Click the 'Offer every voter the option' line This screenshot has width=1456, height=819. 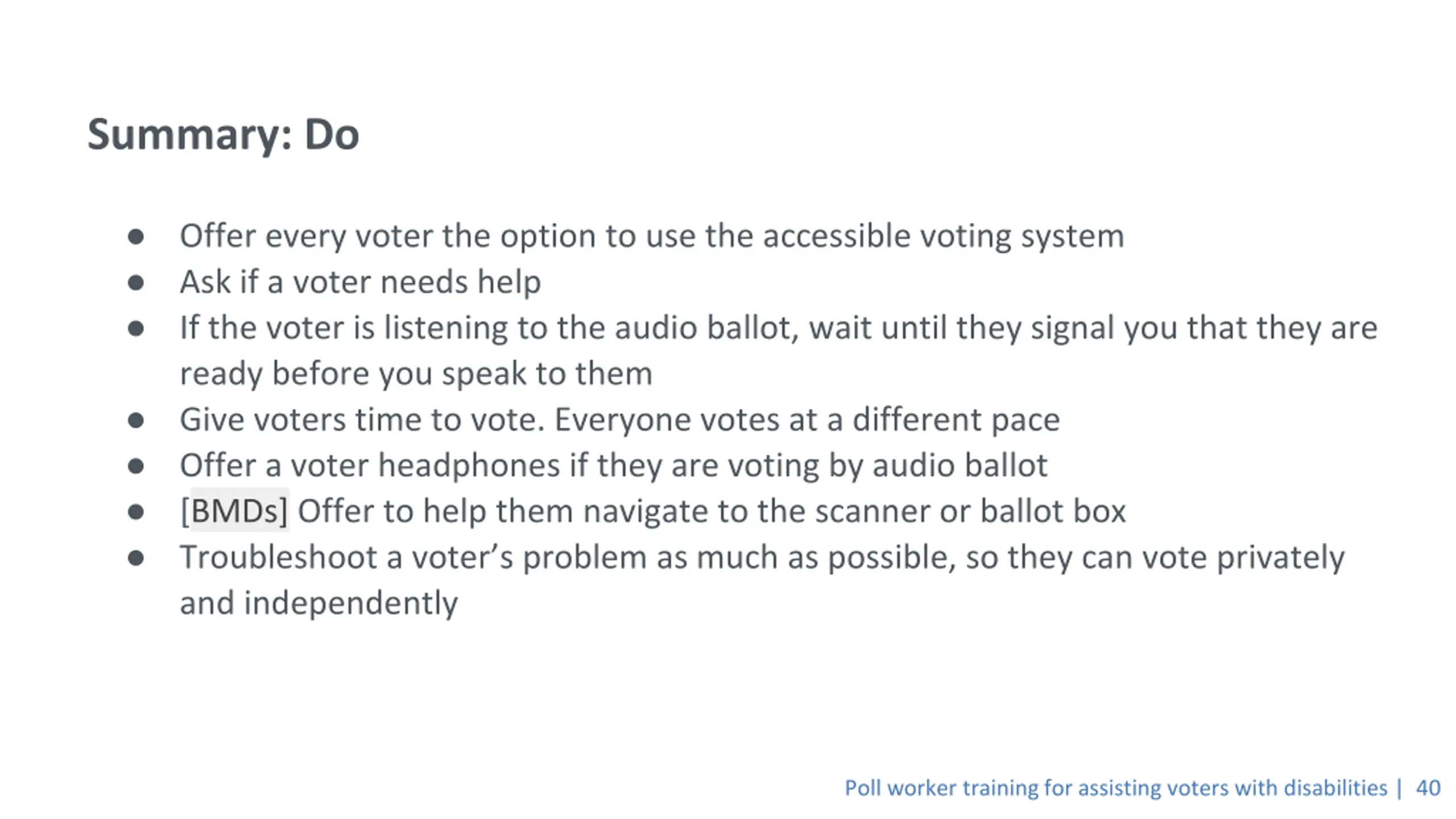(652, 236)
